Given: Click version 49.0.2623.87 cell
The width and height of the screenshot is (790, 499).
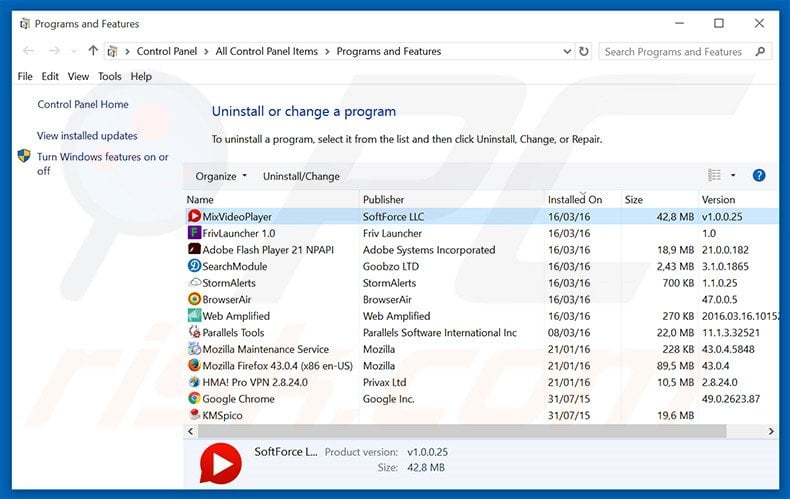Looking at the screenshot, I should pos(731,399).
